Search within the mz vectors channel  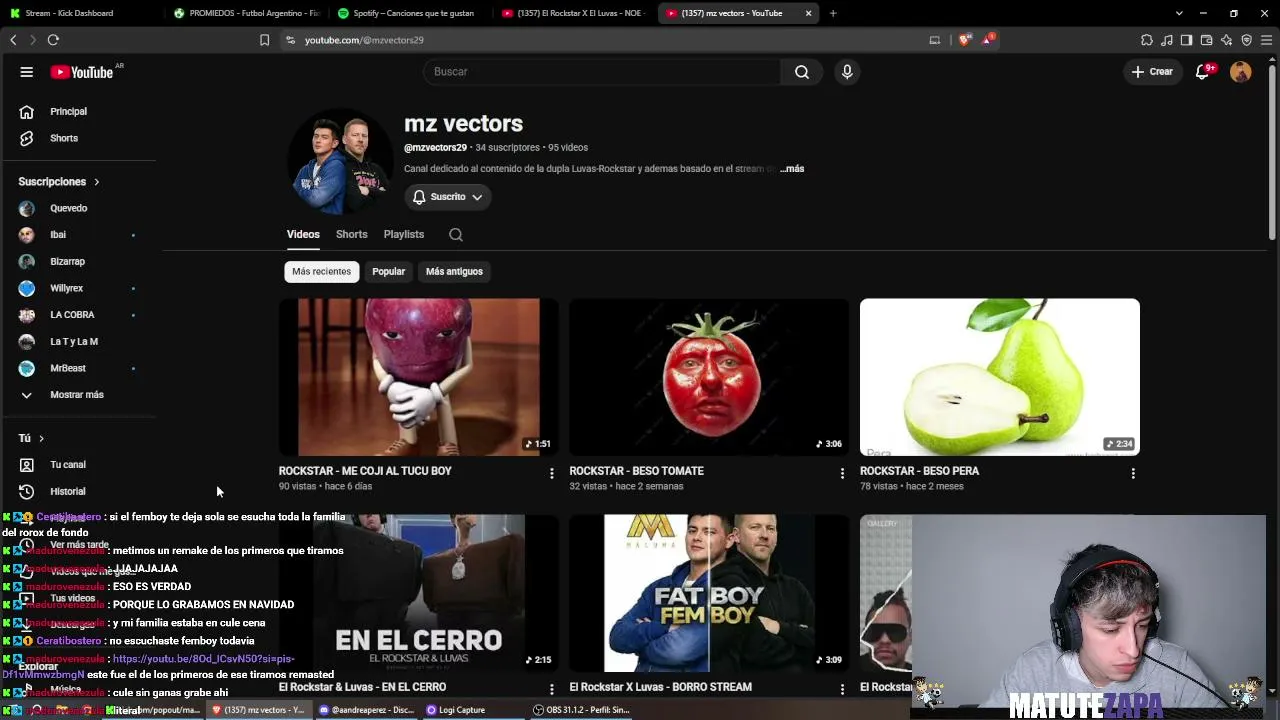pos(456,235)
